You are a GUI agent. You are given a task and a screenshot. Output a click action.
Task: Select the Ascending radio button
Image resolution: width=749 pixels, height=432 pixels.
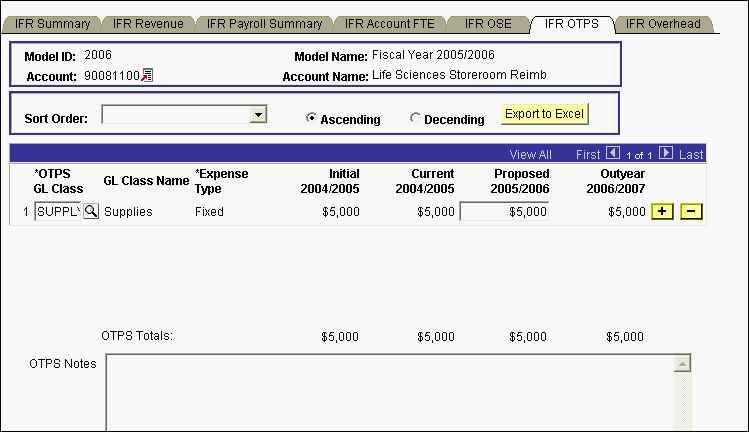[312, 119]
